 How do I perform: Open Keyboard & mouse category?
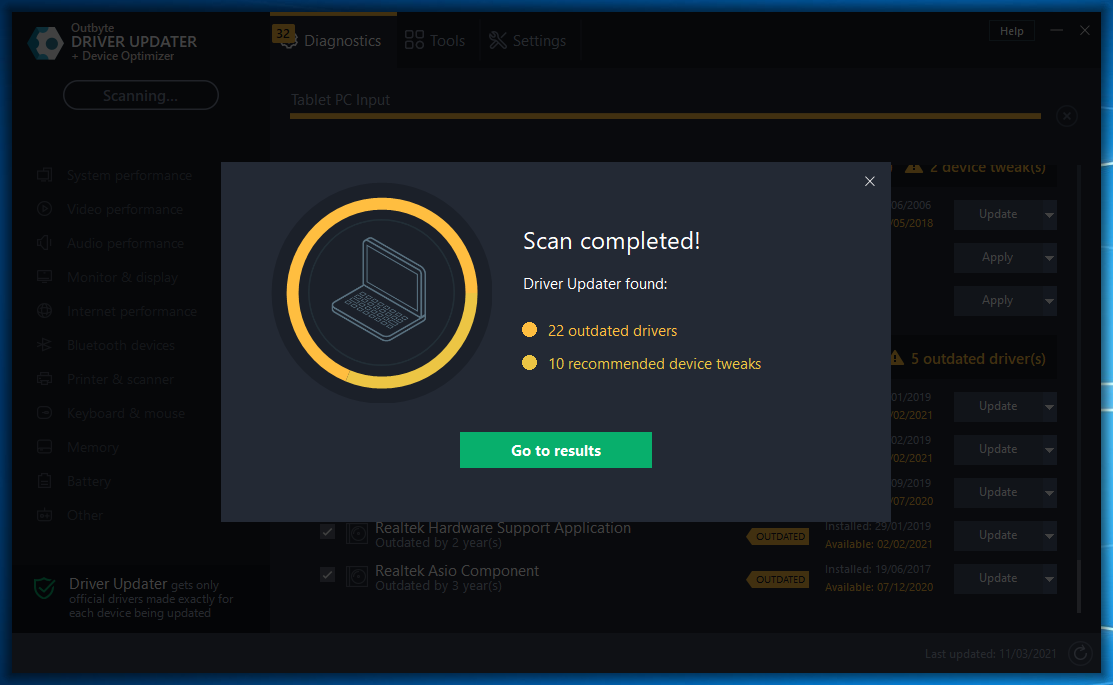126,413
